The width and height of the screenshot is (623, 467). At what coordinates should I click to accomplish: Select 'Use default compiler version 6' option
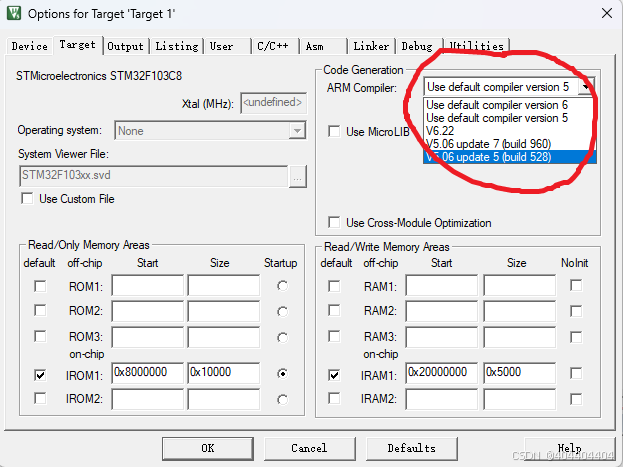coord(509,105)
